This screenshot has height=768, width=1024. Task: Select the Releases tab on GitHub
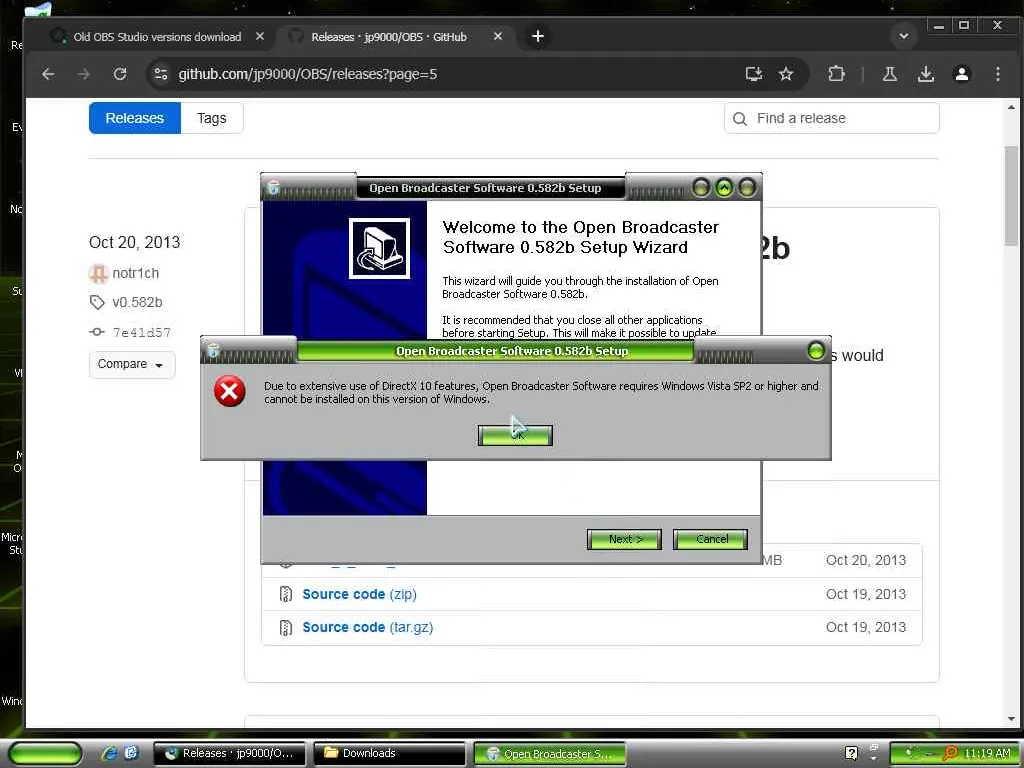(x=135, y=118)
